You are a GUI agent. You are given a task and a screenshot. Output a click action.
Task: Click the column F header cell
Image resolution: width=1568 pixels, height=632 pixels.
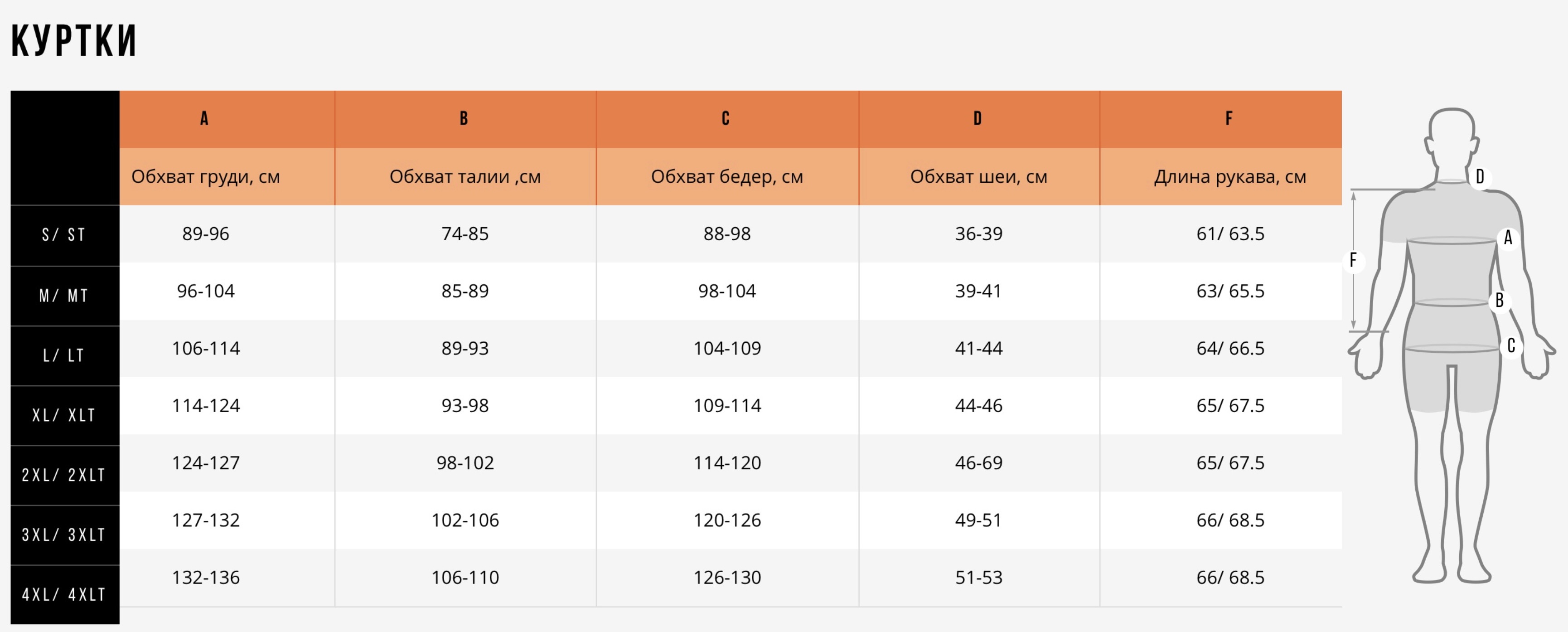[1221, 119]
